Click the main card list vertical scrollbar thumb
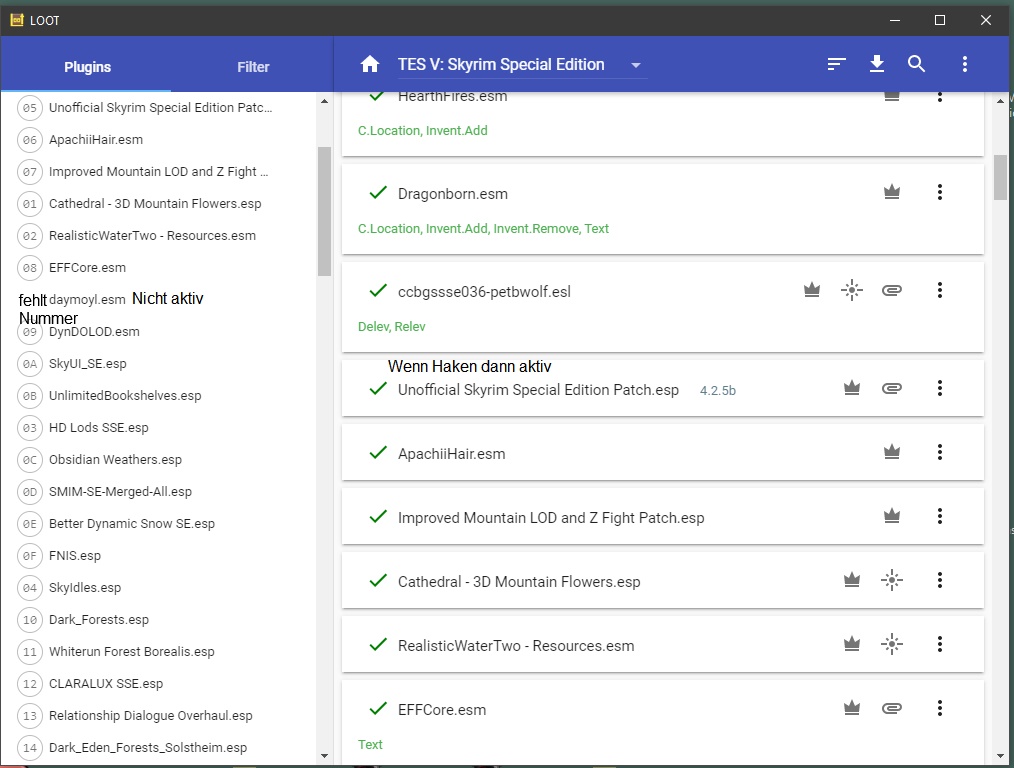This screenshot has height=768, width=1014. point(1001,177)
